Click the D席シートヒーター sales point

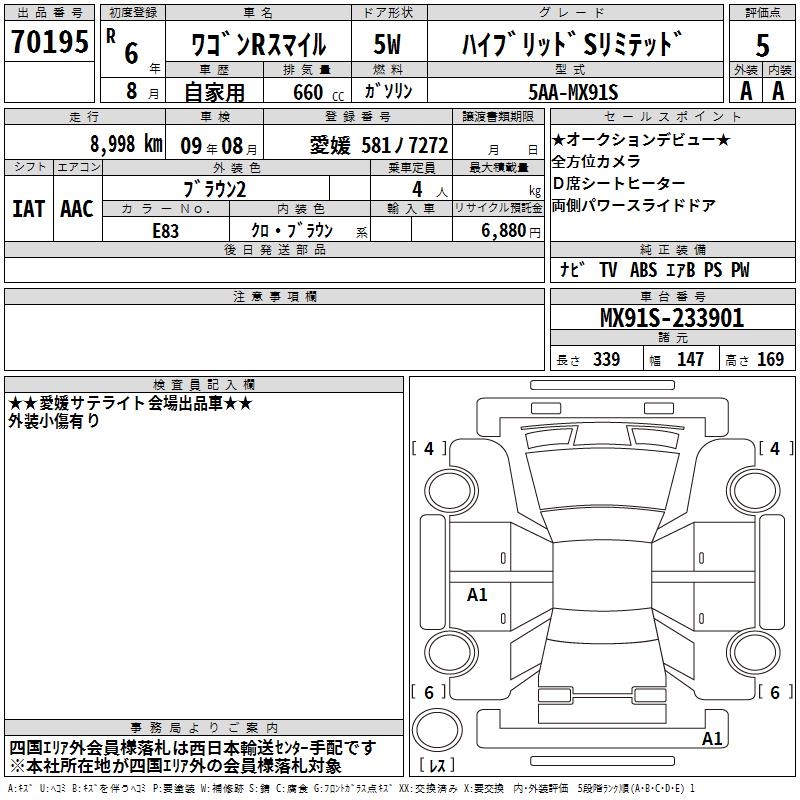(618, 183)
